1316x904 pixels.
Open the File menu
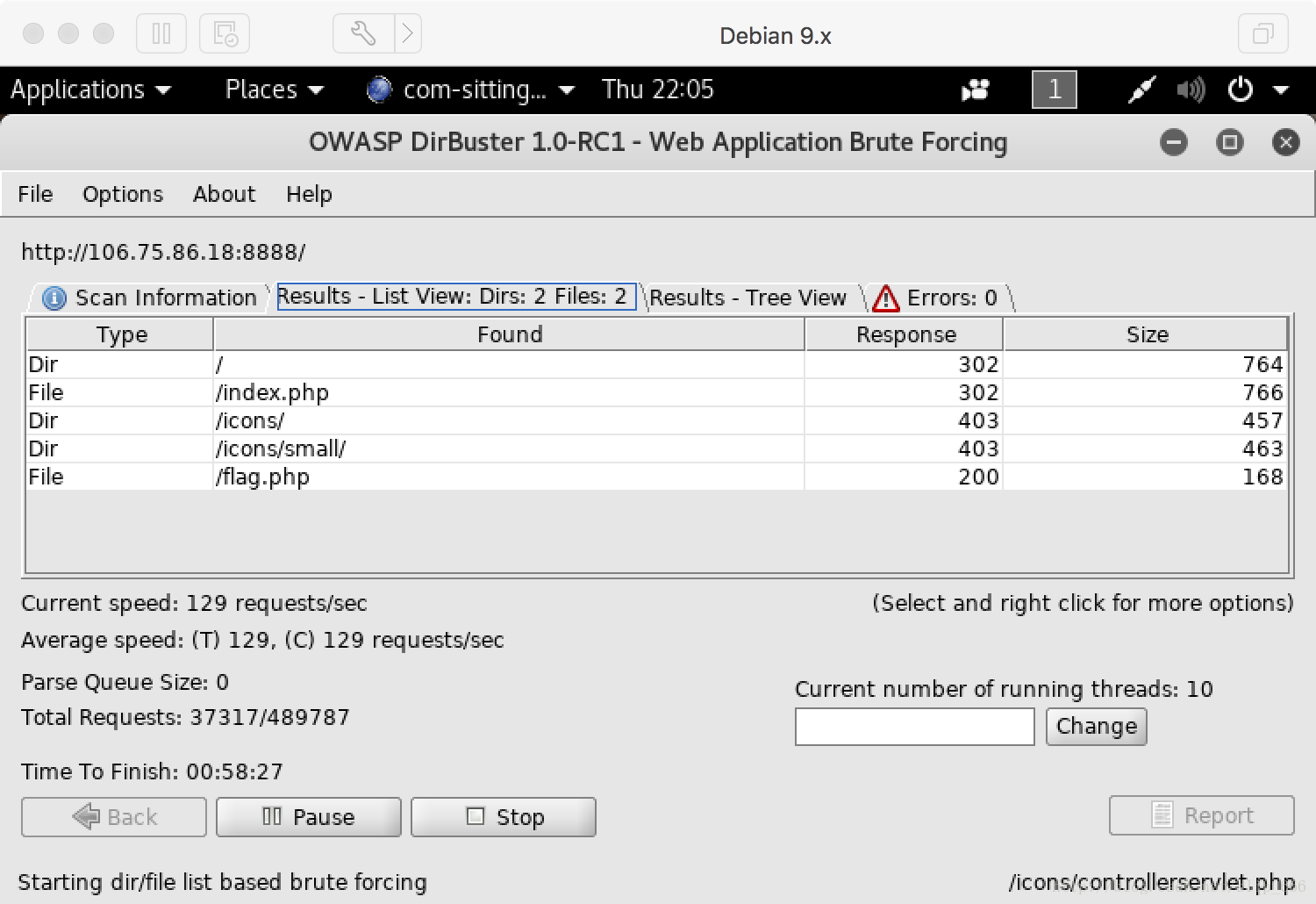coord(35,194)
